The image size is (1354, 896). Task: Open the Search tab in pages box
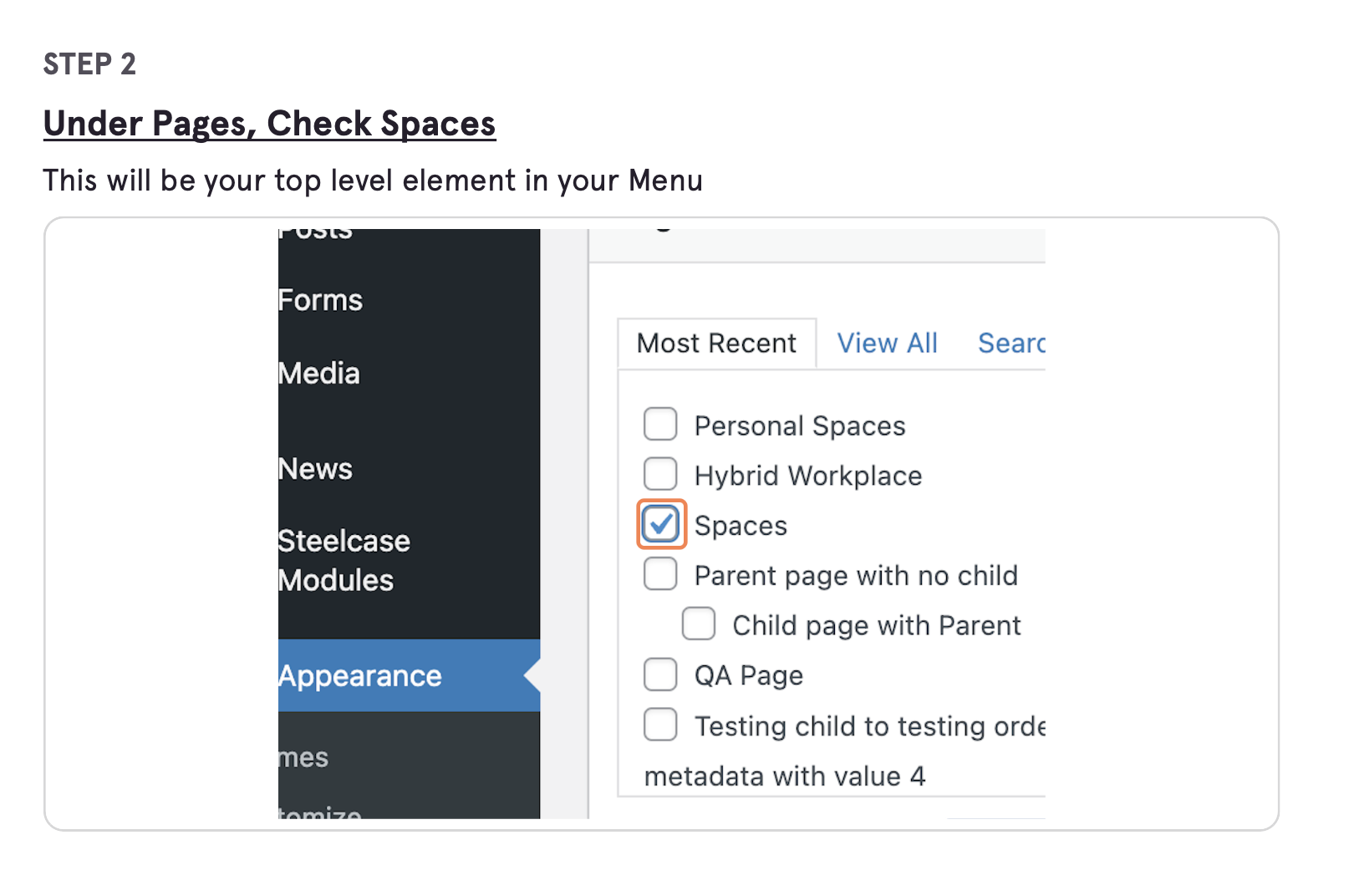click(1011, 344)
